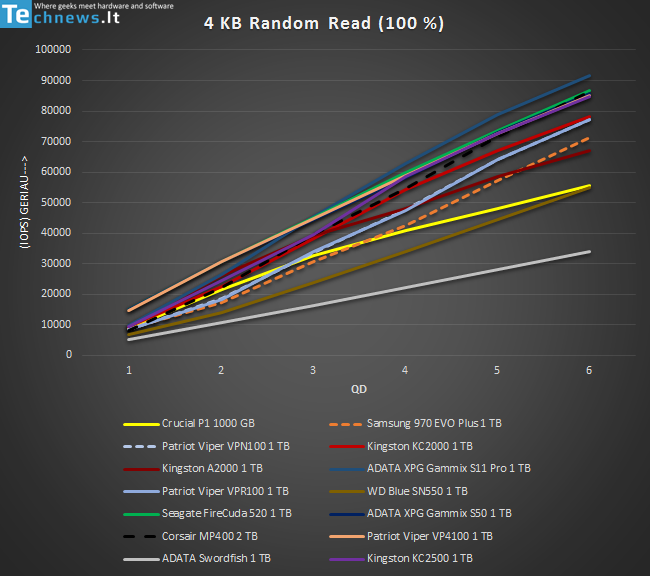Screen dimensions: 650x576
Task: Click the 'ADATA XPG Gammix S11 Pro 1 TB' label
Action: [449, 469]
